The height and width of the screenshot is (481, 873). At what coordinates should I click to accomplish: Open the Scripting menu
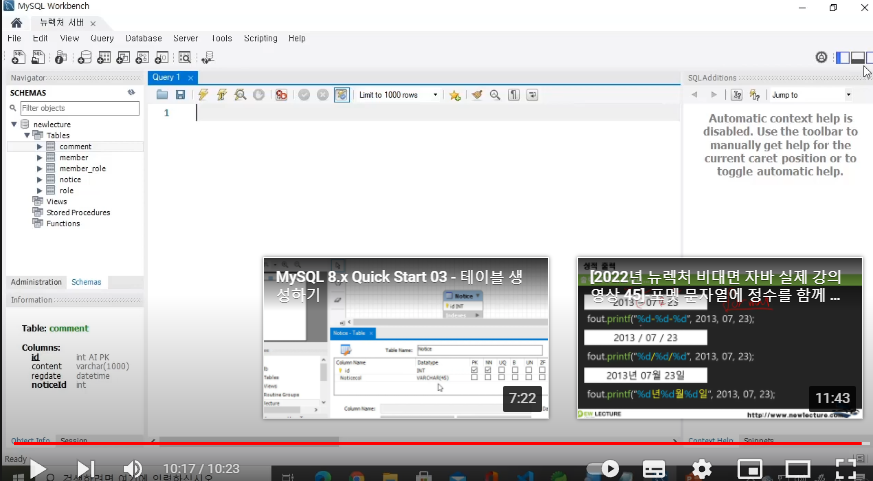(x=261, y=38)
